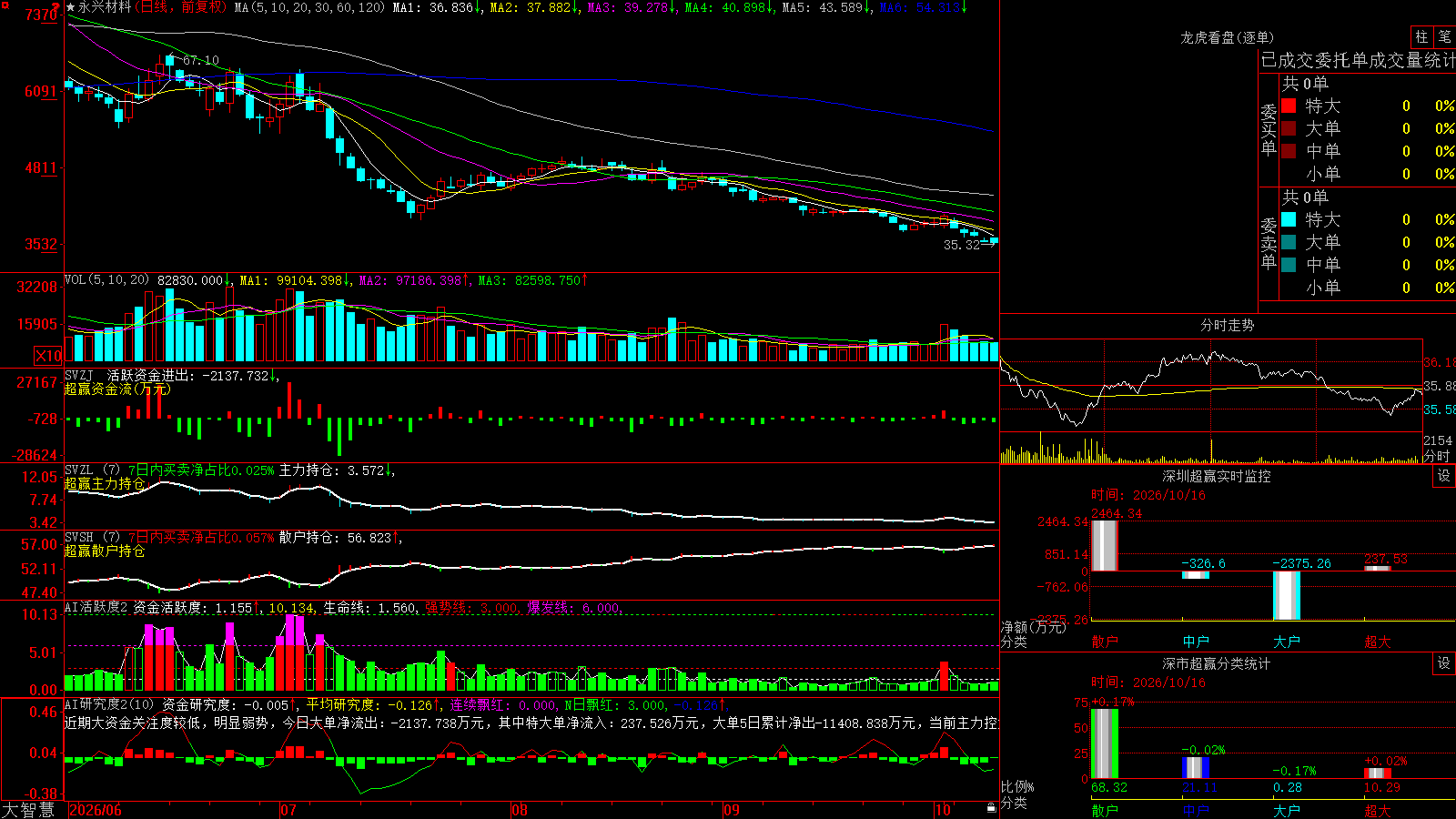Switch view to 笔 tick mode
The image size is (1456, 819).
pyautogui.click(x=1444, y=36)
